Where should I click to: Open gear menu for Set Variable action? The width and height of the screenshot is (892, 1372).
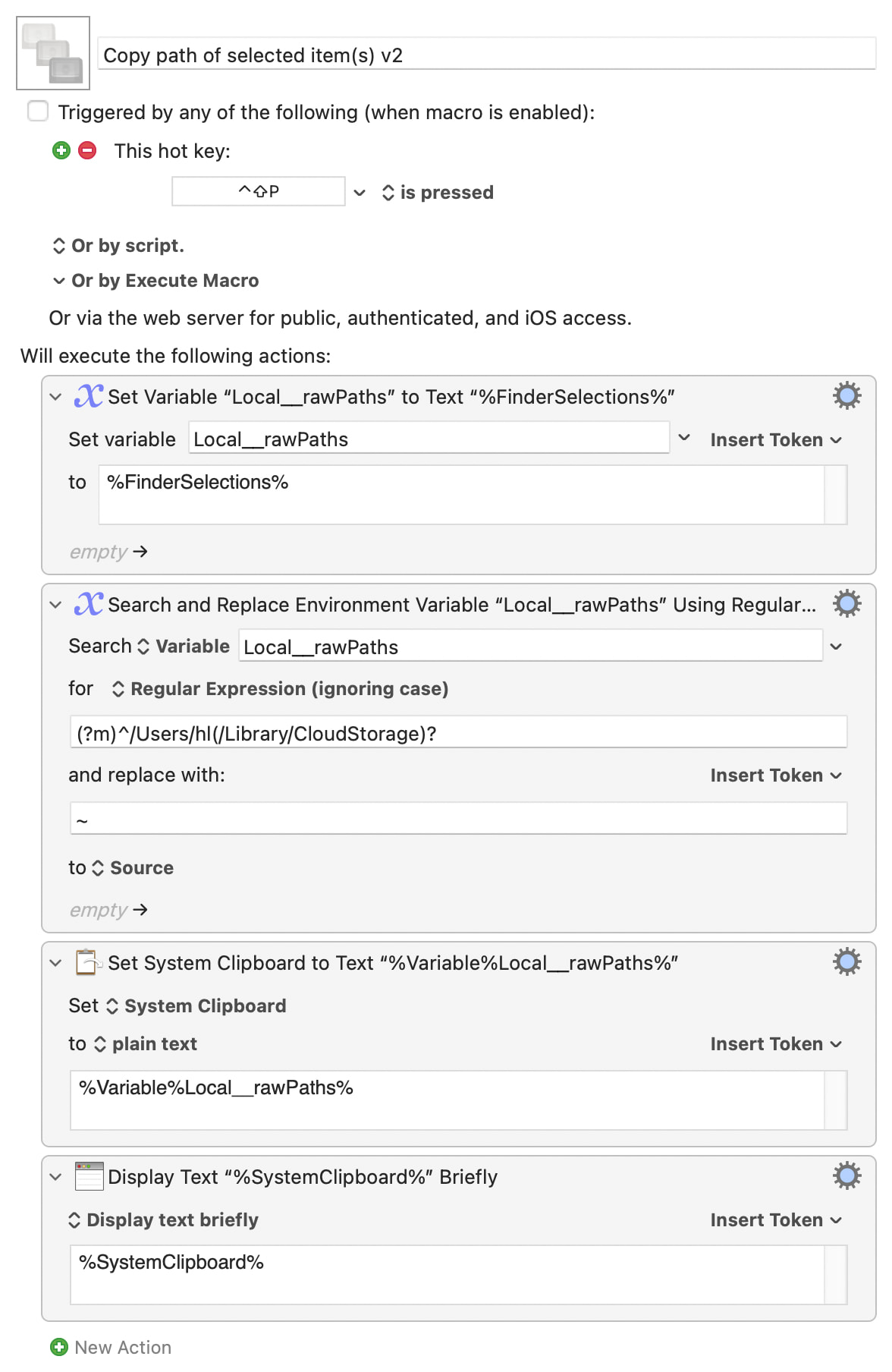point(846,395)
